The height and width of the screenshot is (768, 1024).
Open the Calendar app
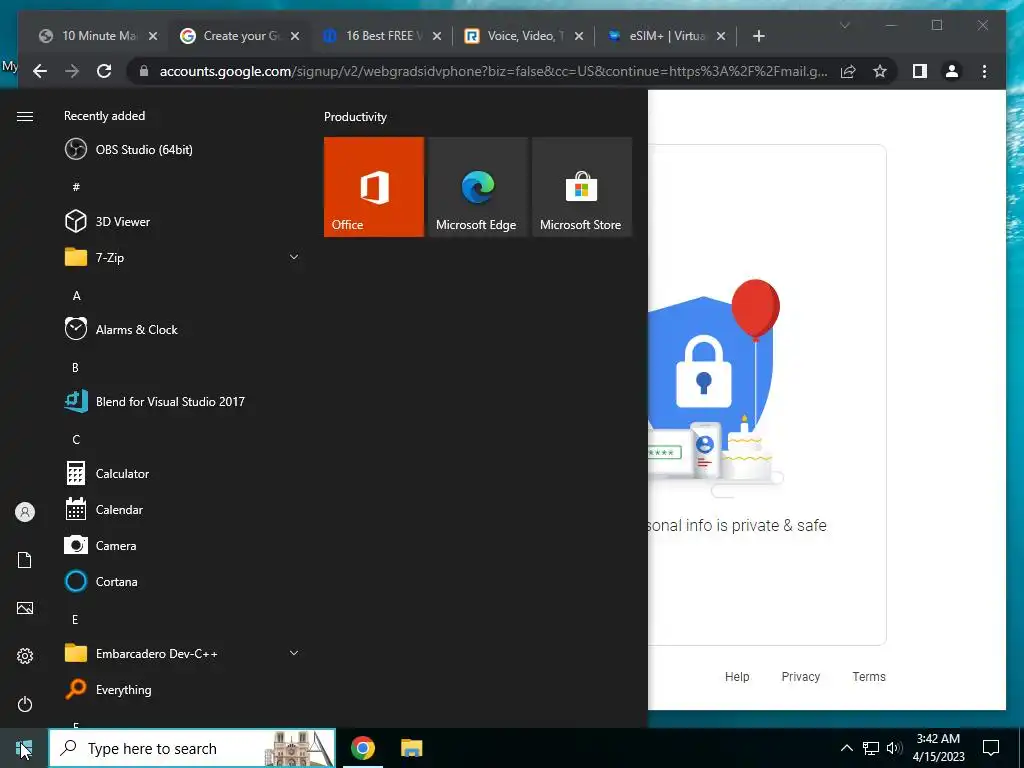[182, 509]
